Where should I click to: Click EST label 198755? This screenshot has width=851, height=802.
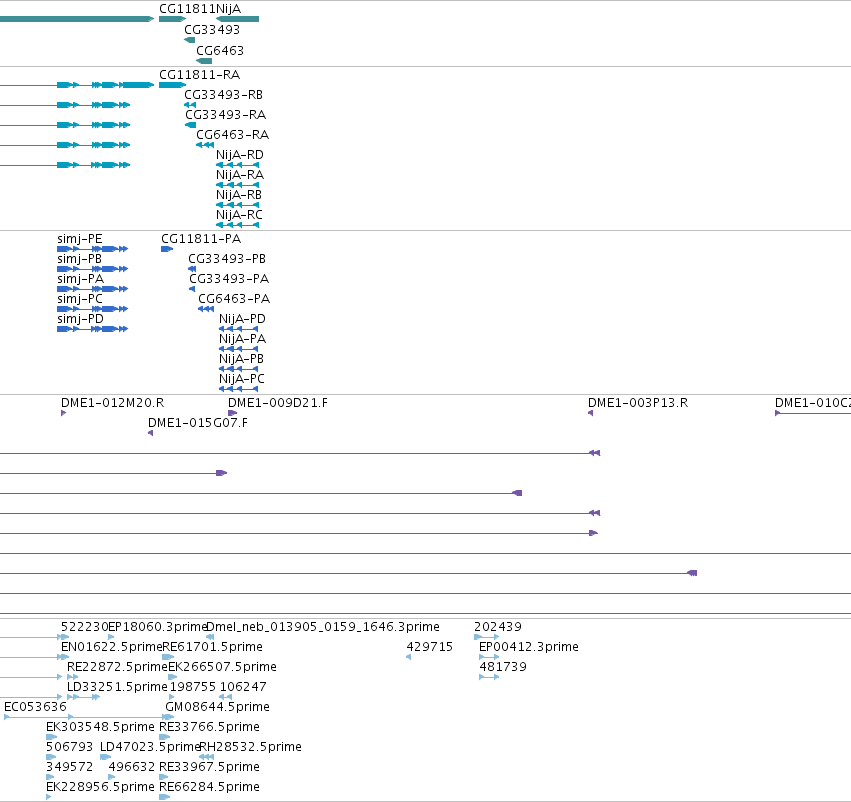pos(193,687)
